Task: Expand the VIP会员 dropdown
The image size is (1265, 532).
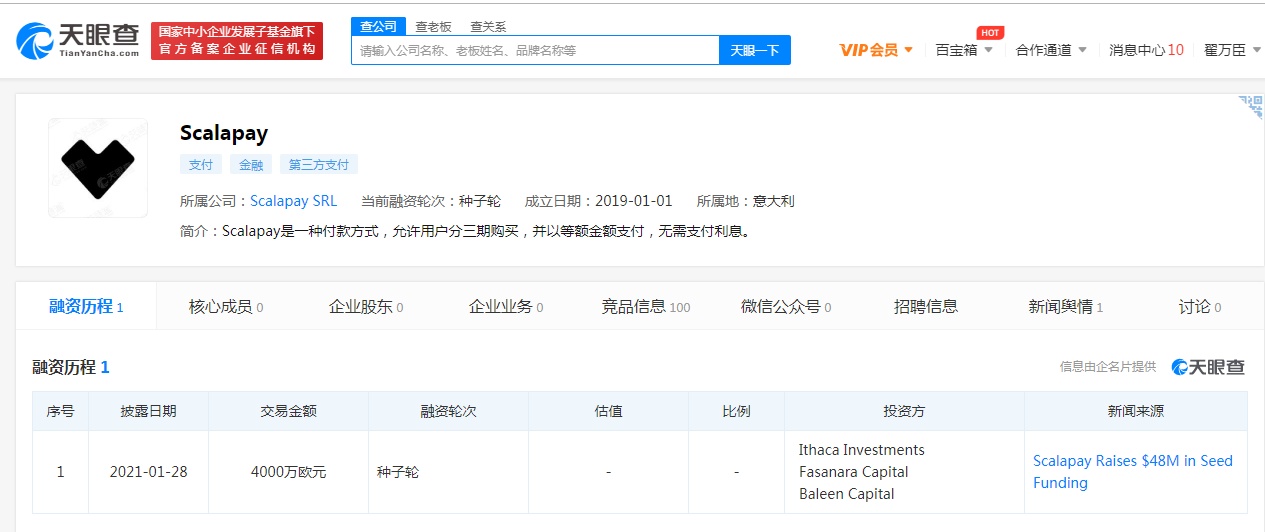Action: point(876,49)
